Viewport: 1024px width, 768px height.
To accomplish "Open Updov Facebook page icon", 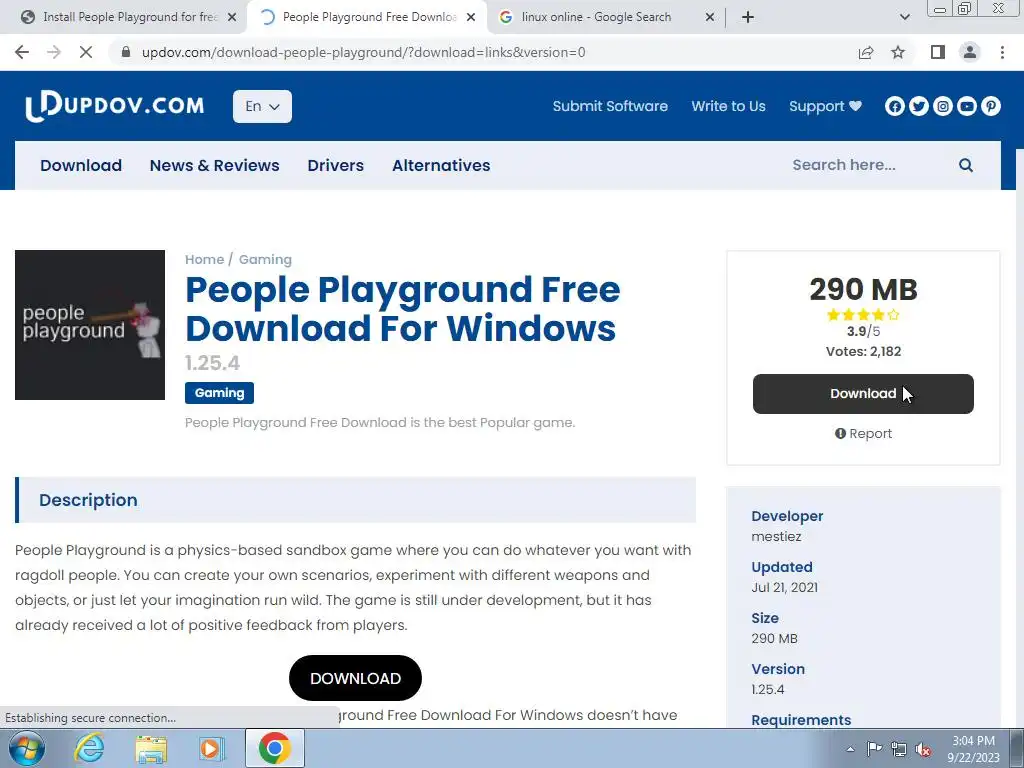I will click(895, 106).
